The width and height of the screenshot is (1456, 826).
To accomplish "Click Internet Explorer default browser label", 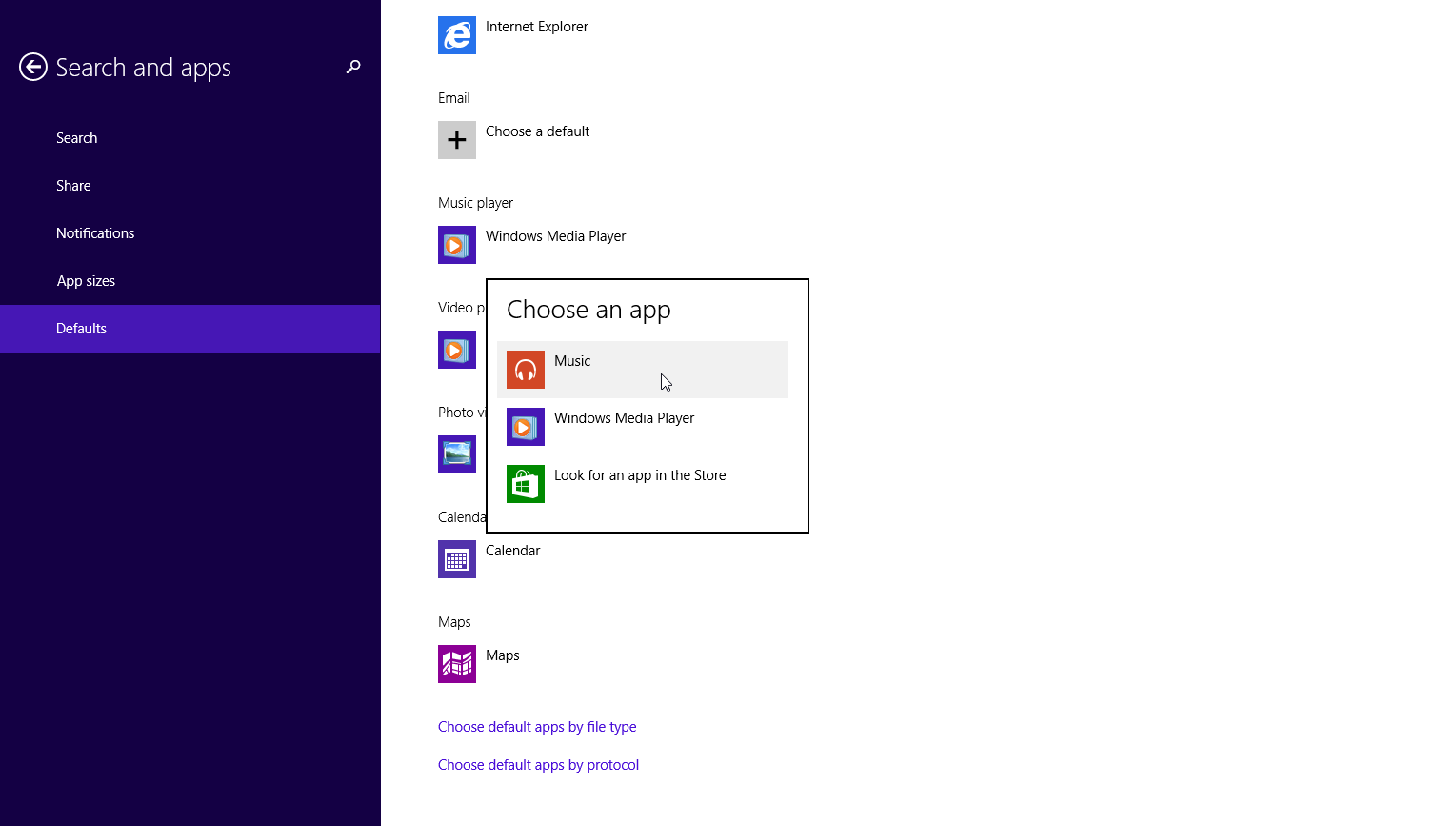I will pyautogui.click(x=537, y=27).
